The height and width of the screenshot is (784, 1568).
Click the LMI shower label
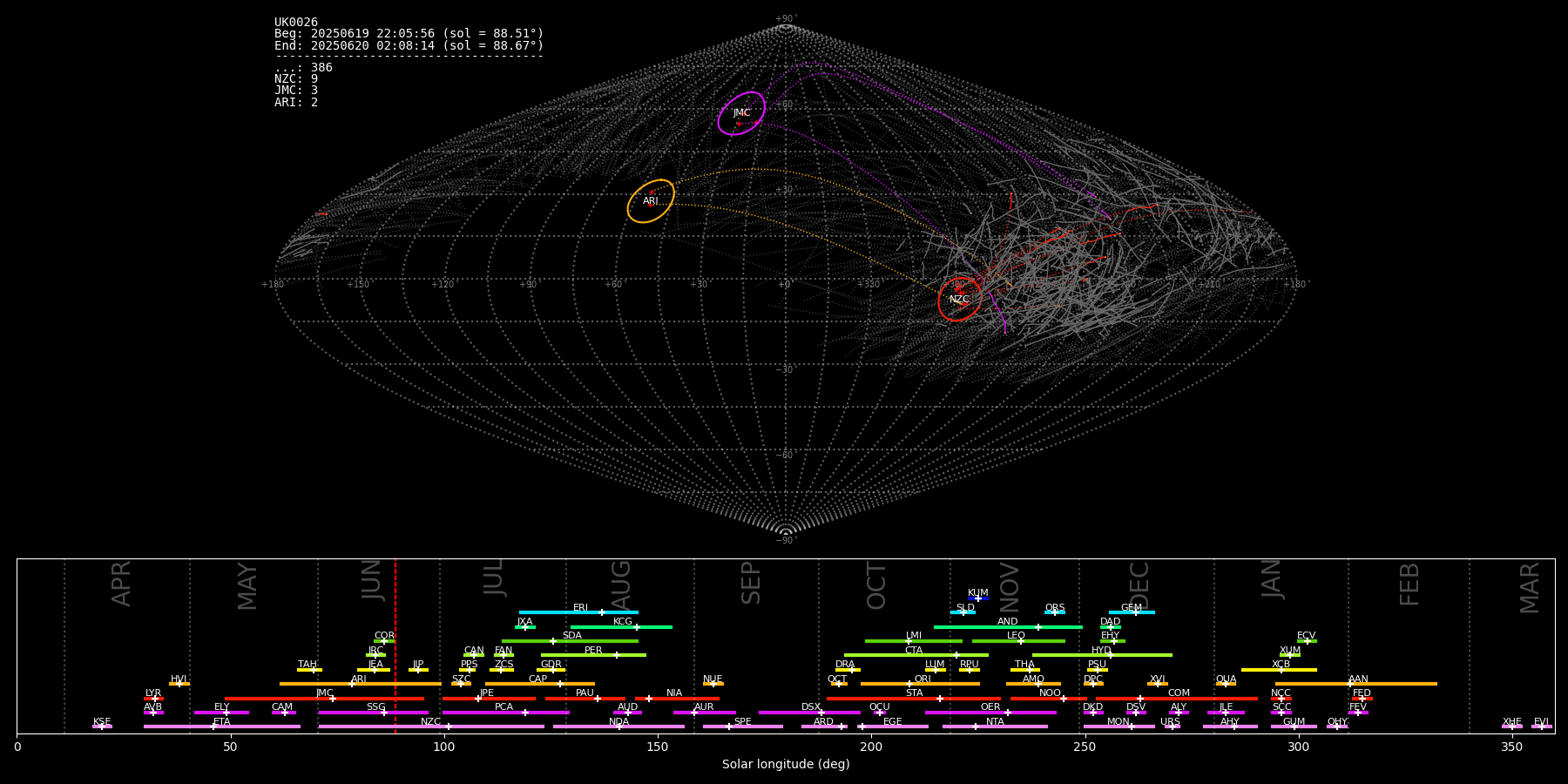point(914,636)
